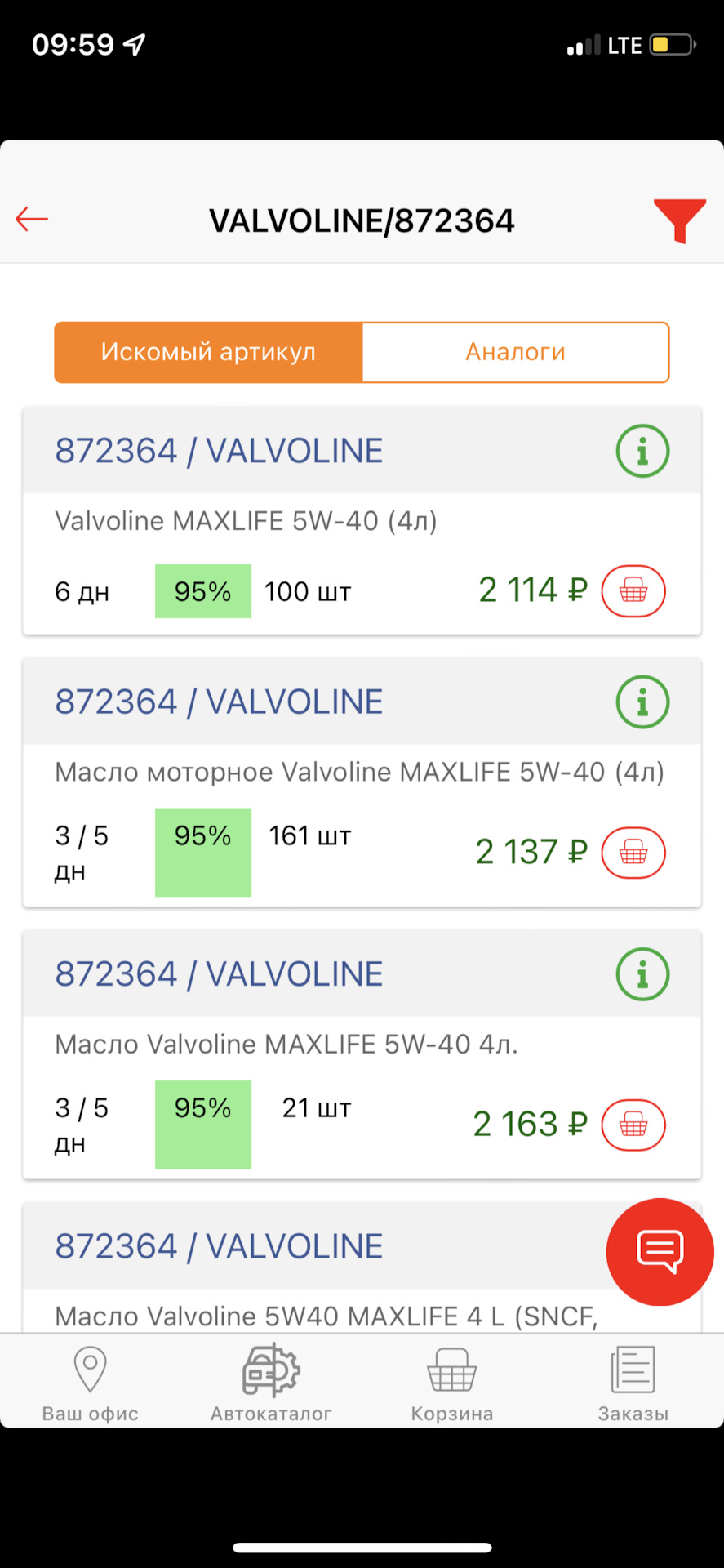The image size is (724, 1568).
Task: Open the Заказы tab
Action: 633,1383
